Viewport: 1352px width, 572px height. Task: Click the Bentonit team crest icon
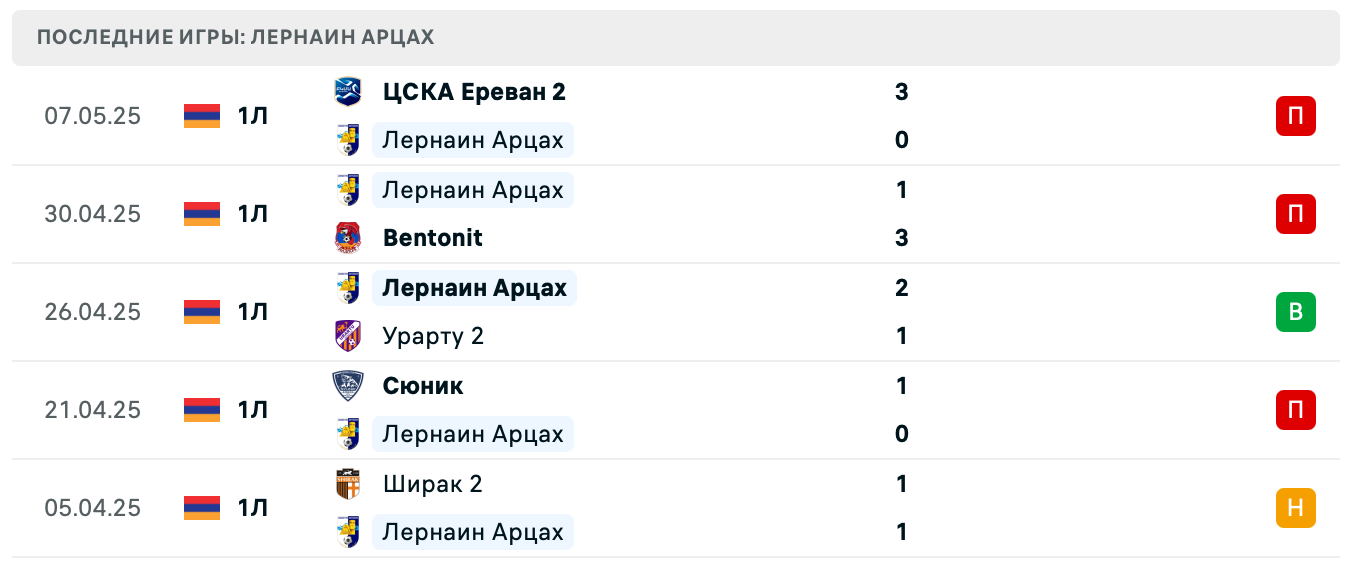pos(347,238)
